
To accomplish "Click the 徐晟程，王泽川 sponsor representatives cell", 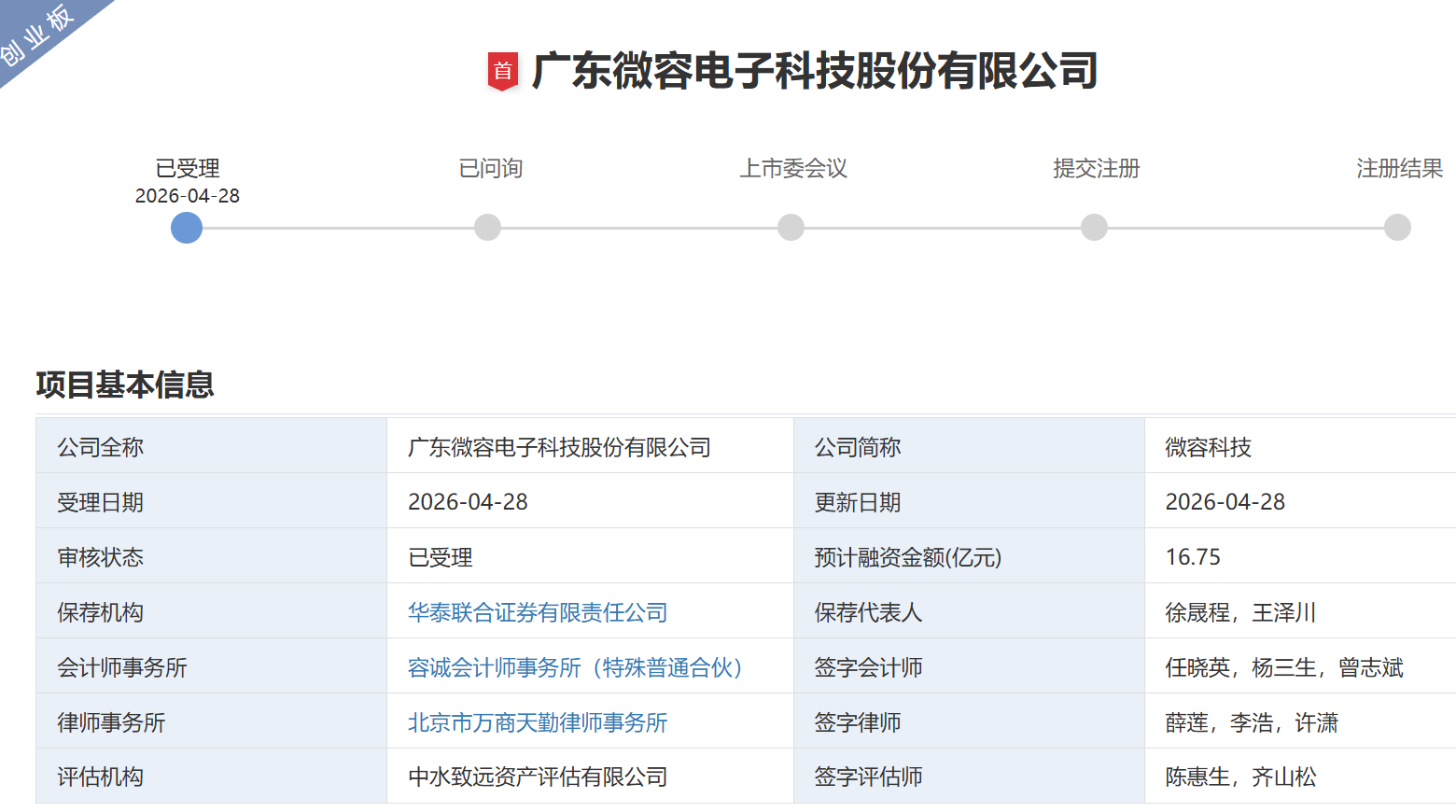I will [x=1240, y=612].
